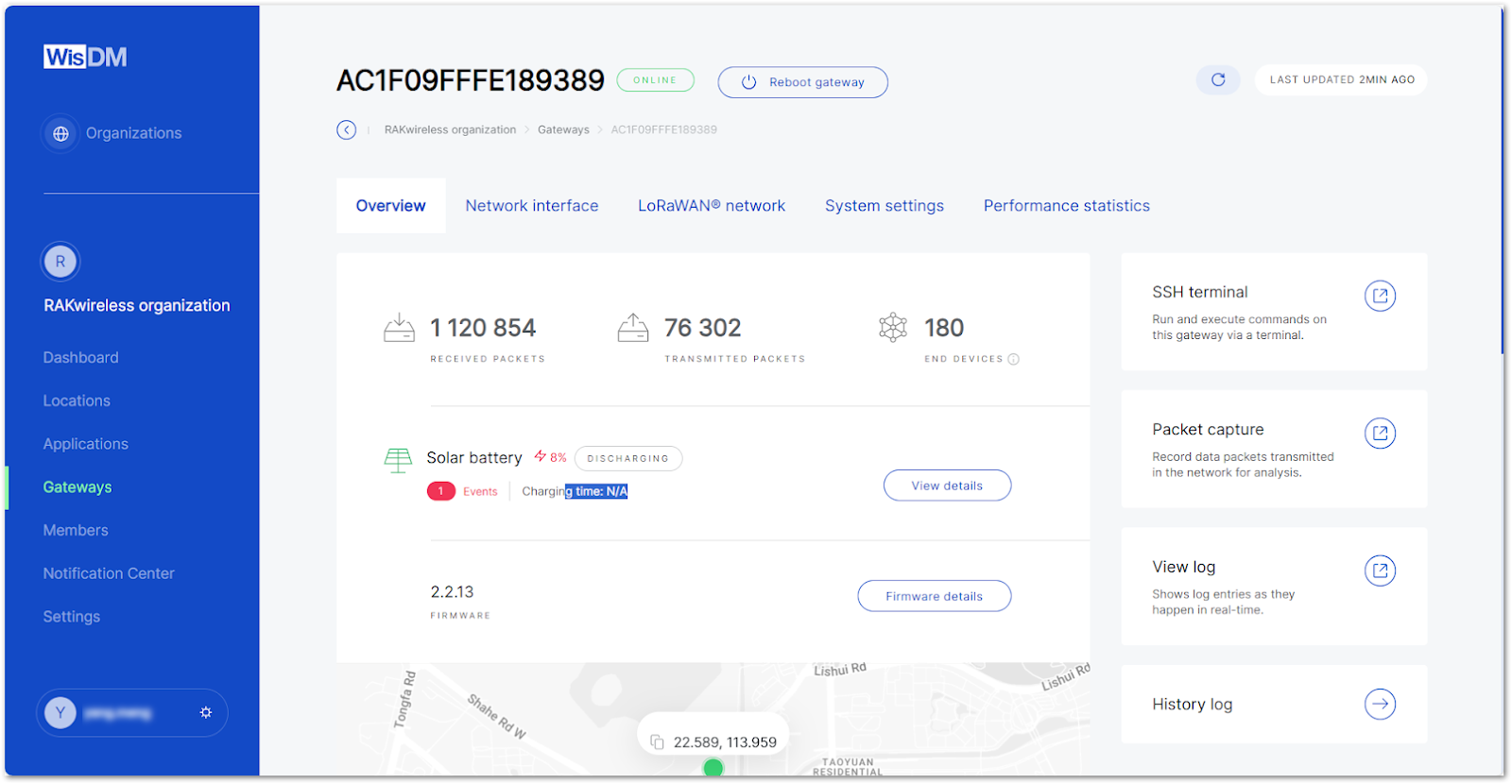Open Applications in the sidebar
1512x784 pixels.
86,444
